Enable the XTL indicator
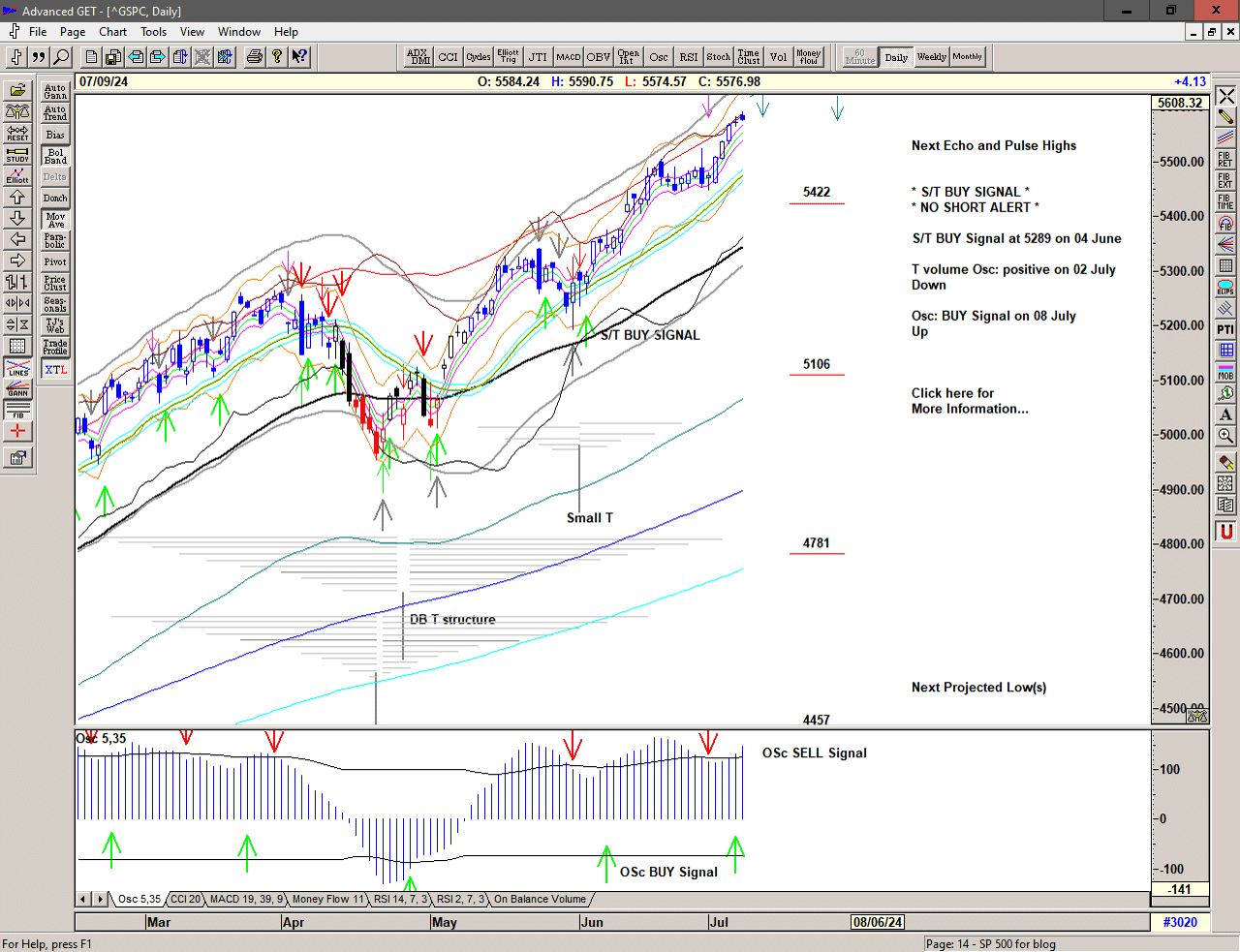The image size is (1240, 952). (x=55, y=370)
